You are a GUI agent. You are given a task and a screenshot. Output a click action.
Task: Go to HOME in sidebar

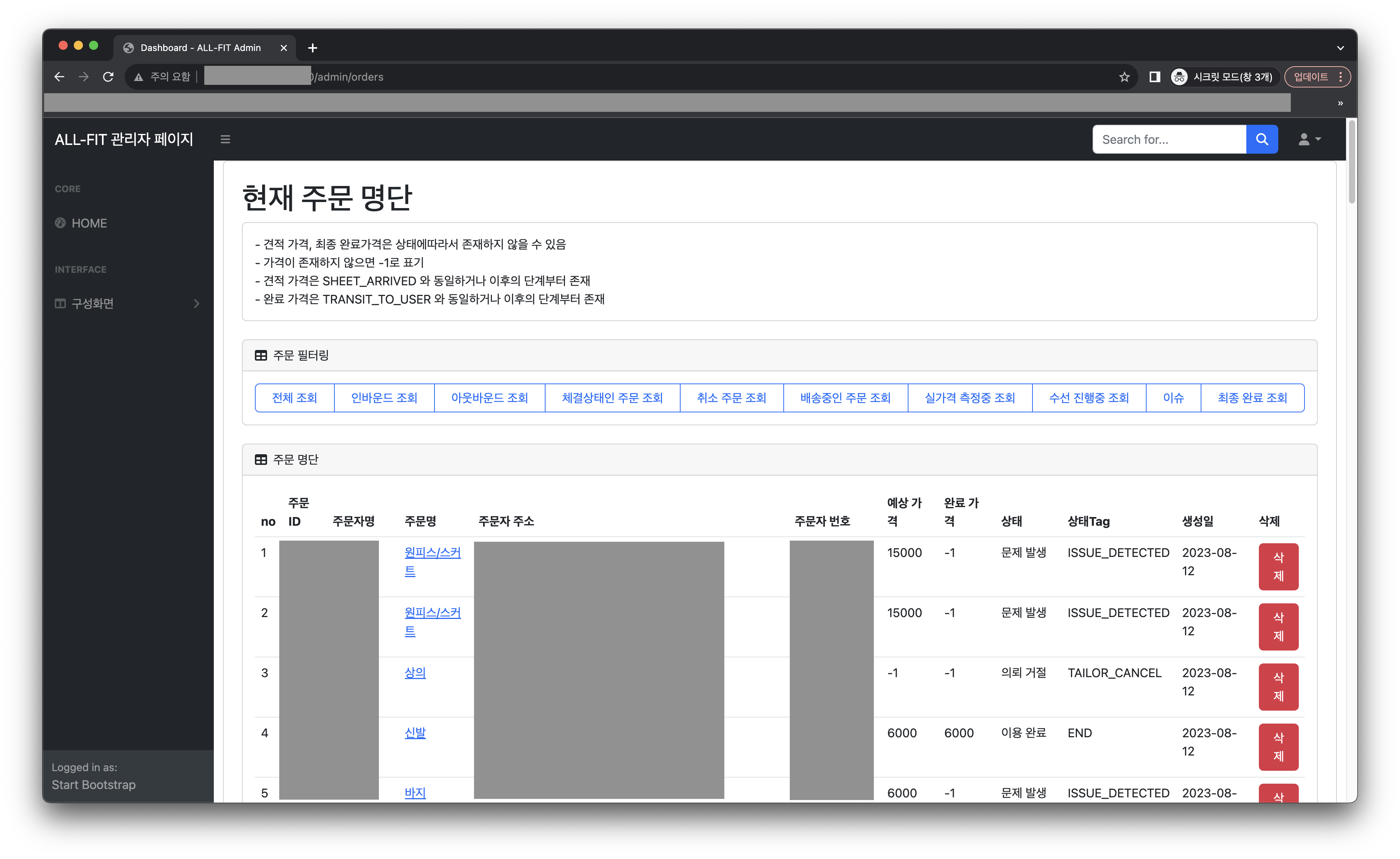pos(89,223)
